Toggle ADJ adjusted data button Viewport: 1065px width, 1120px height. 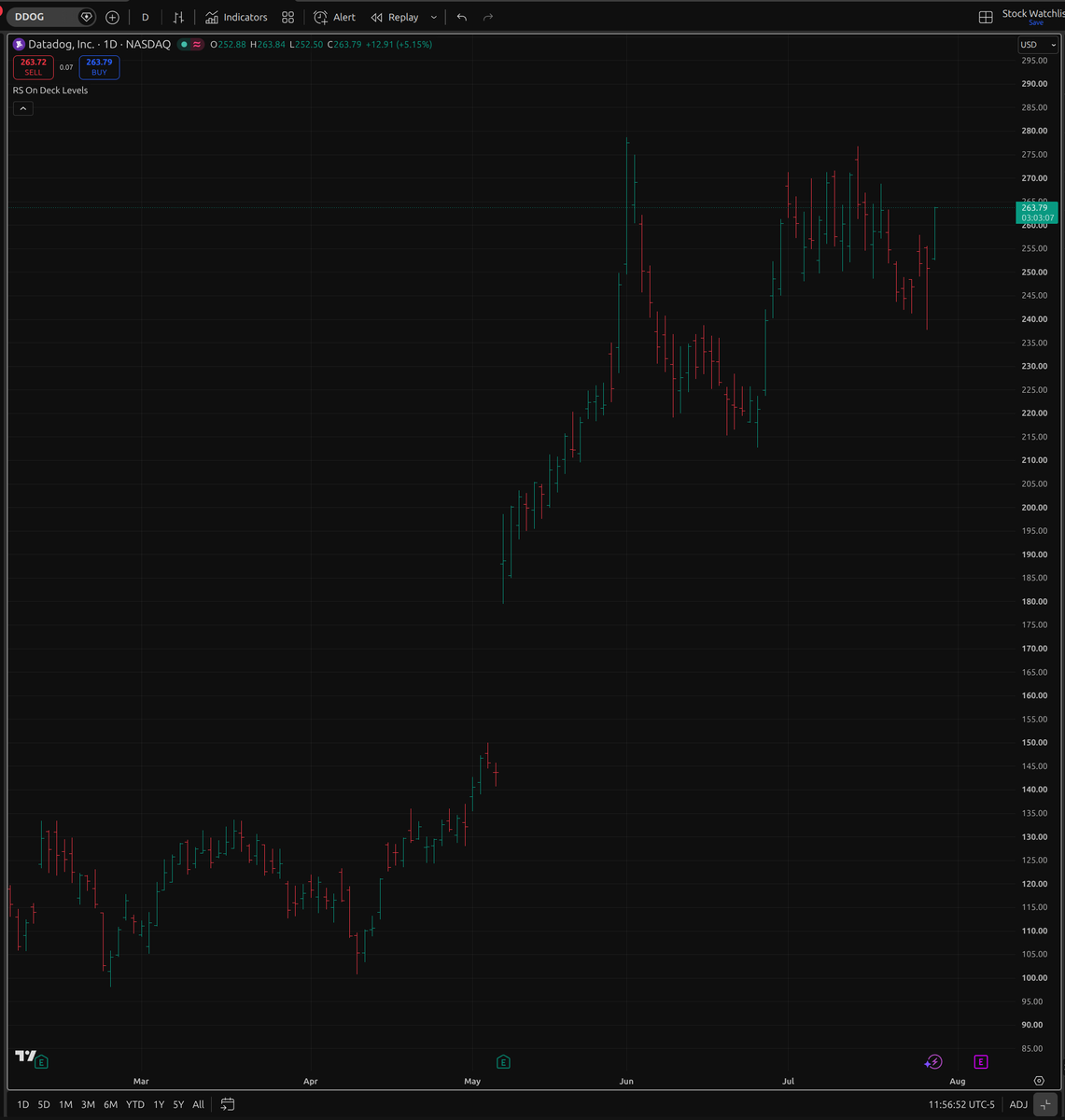1018,1104
